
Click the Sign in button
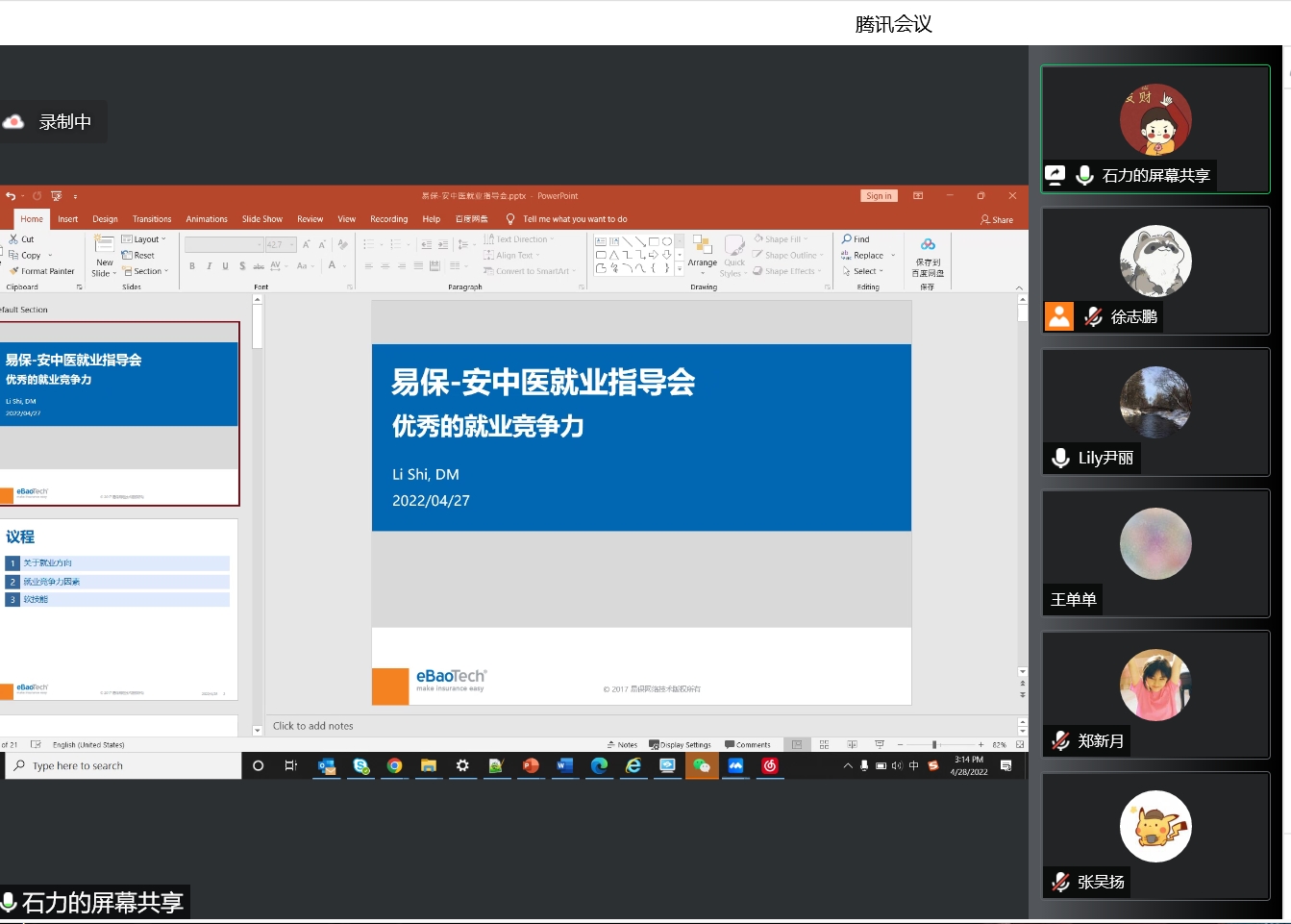coord(879,196)
